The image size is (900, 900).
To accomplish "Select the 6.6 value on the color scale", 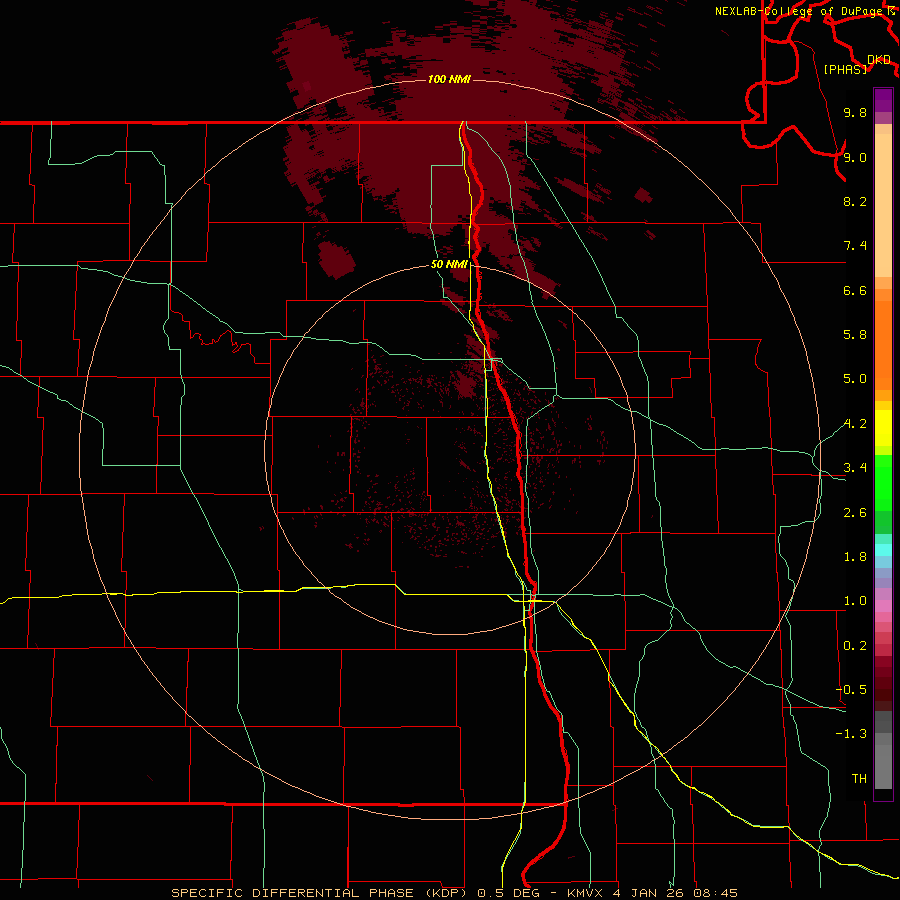I will [x=855, y=290].
